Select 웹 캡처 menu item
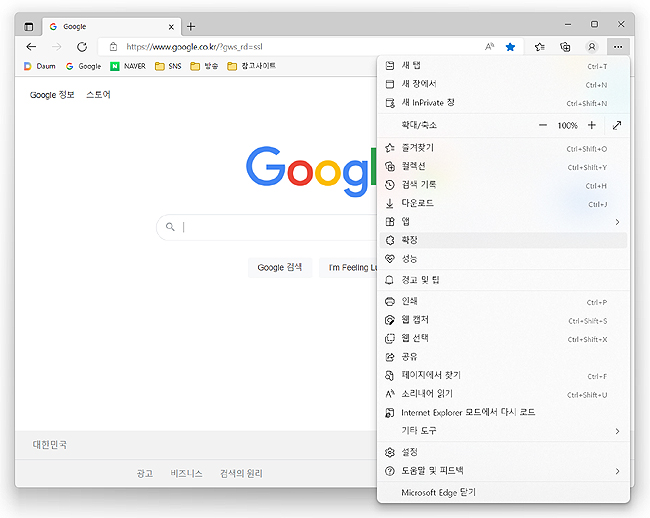This screenshot has width=650, height=518. 503,320
